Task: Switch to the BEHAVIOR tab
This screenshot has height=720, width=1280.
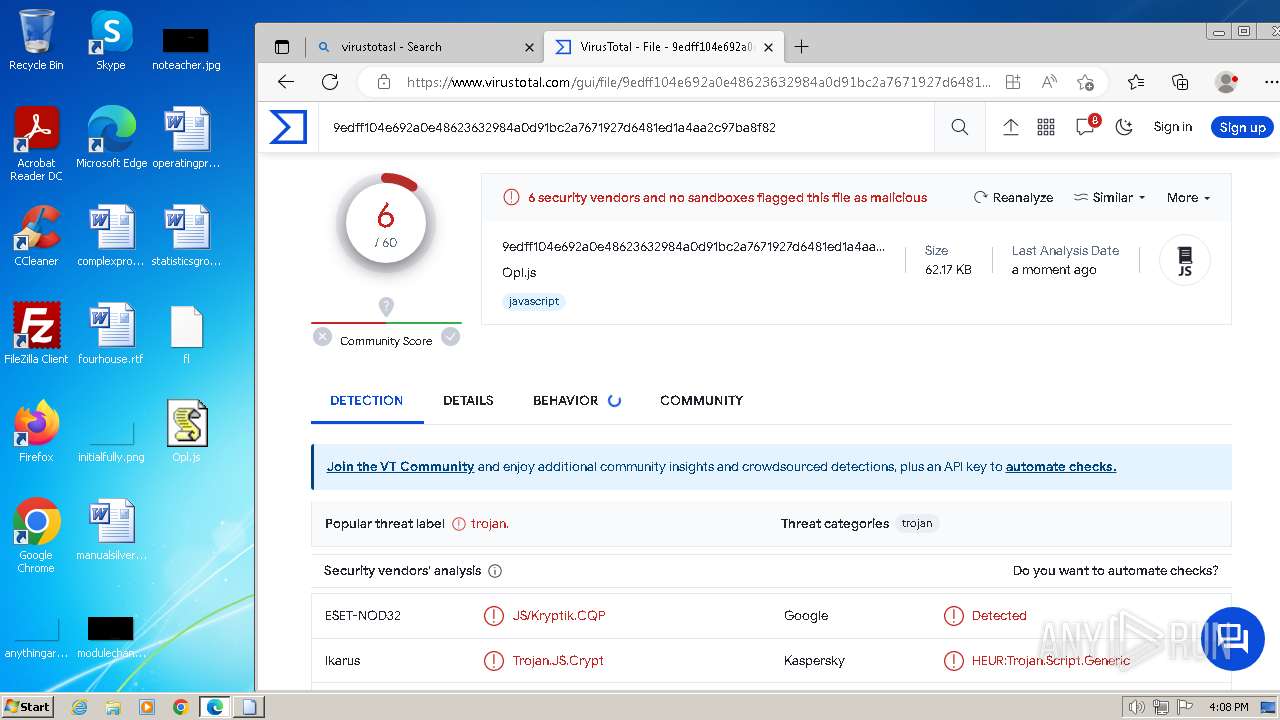Action: [576, 400]
